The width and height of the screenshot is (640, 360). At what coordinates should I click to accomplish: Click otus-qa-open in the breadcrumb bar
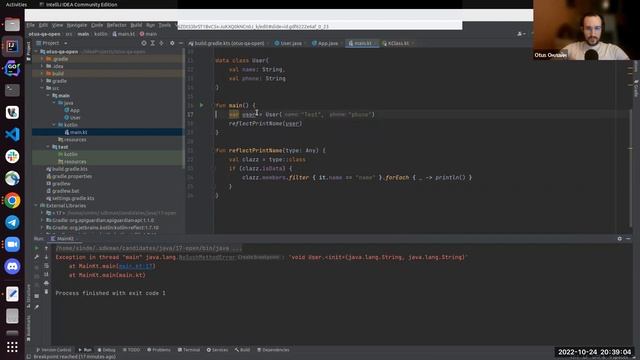pyautogui.click(x=44, y=34)
